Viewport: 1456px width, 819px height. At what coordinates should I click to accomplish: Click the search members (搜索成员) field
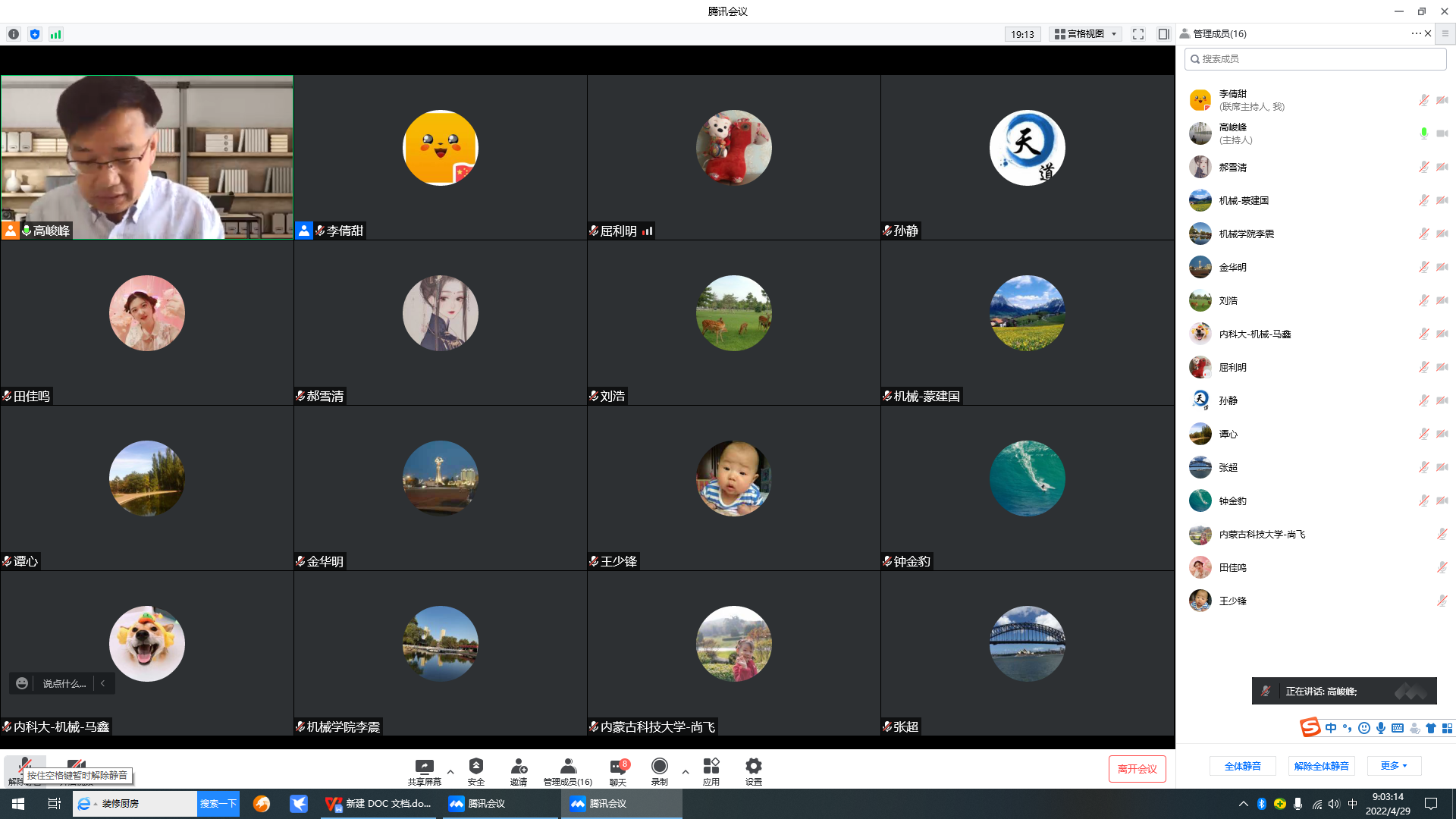1316,59
